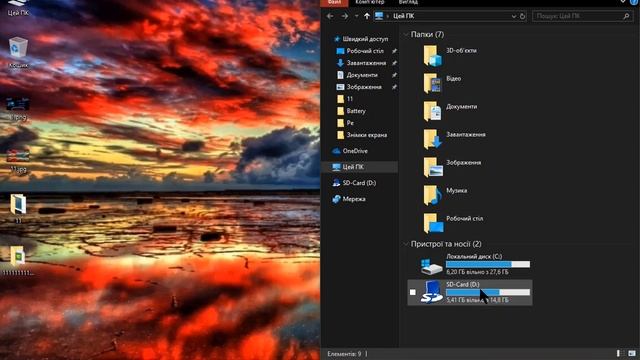Viewport: 640px width, 360px height.
Task: Tick the checkbox on SD-Card (D:) tile
Action: [413, 292]
